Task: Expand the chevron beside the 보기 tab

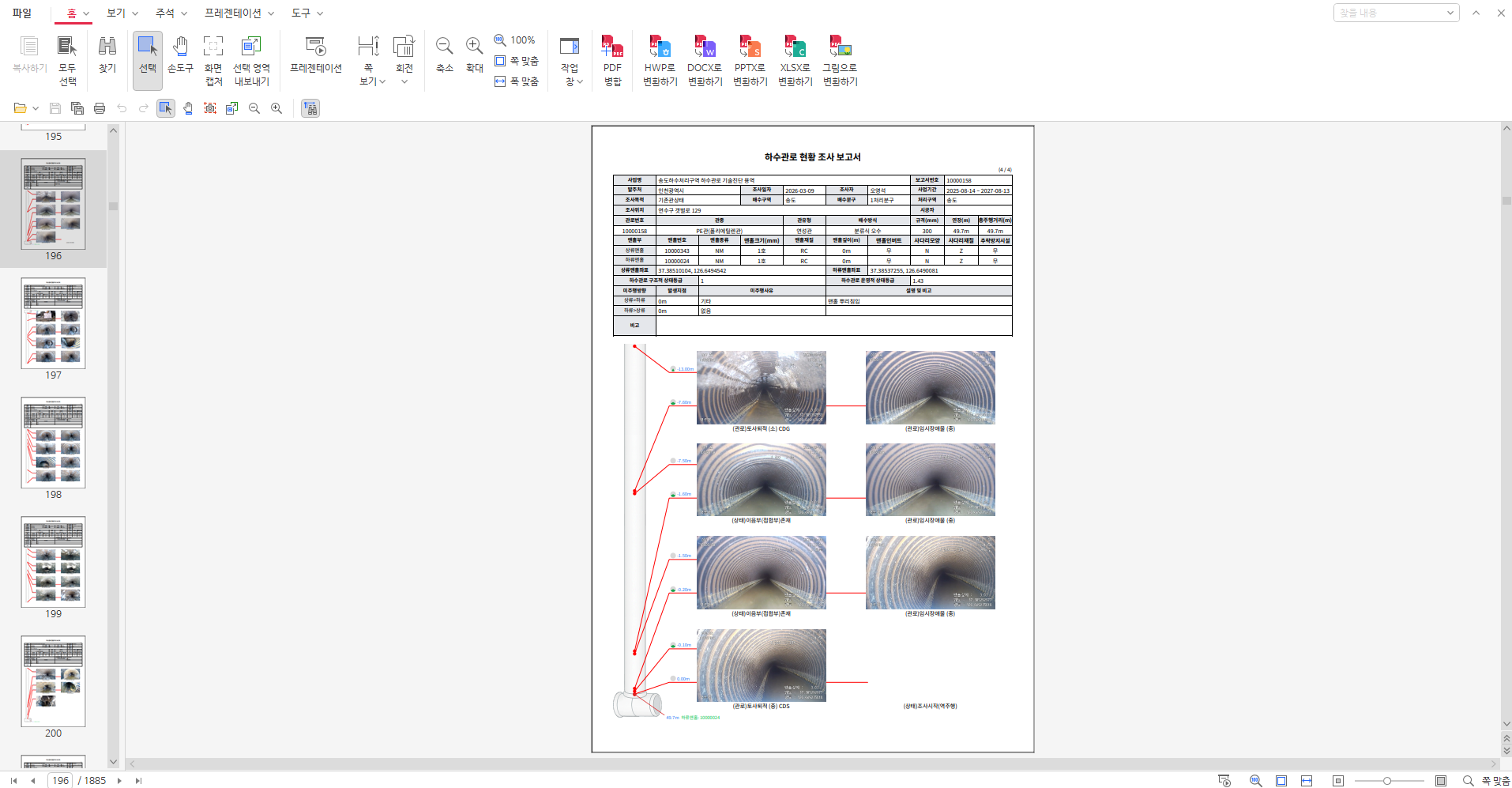Action: click(135, 13)
